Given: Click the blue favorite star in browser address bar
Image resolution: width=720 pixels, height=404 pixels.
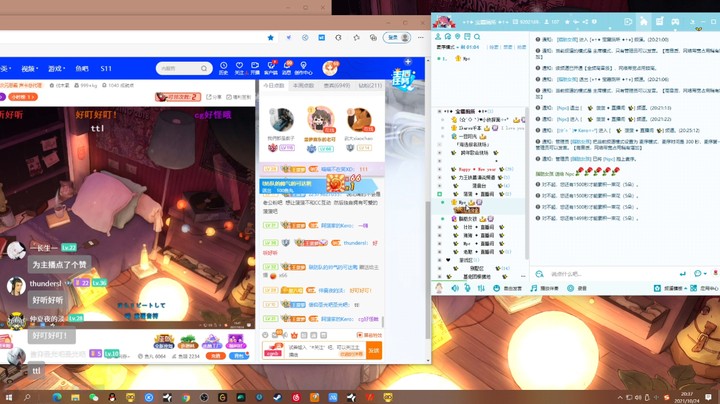Looking at the screenshot, I should [x=270, y=38].
